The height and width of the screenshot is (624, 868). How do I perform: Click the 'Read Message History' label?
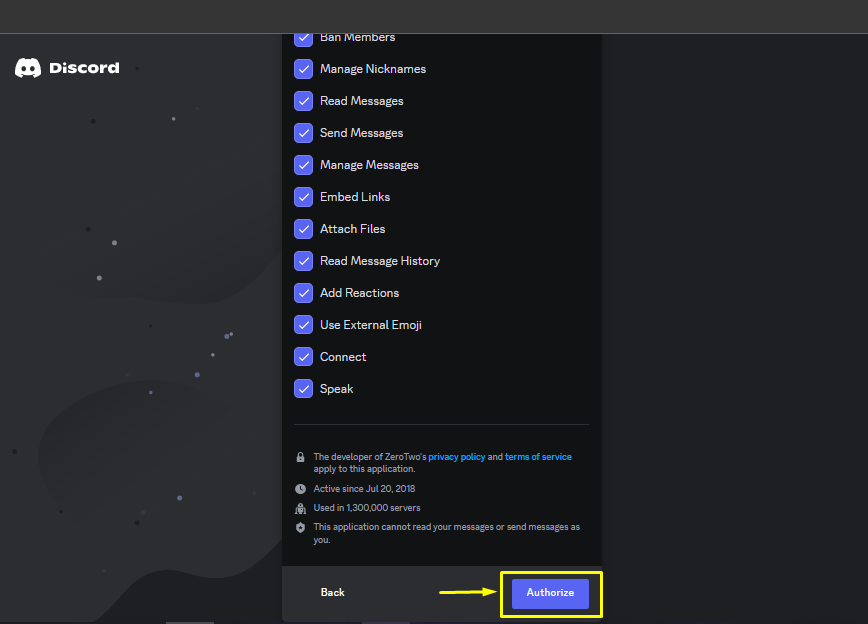[380, 261]
